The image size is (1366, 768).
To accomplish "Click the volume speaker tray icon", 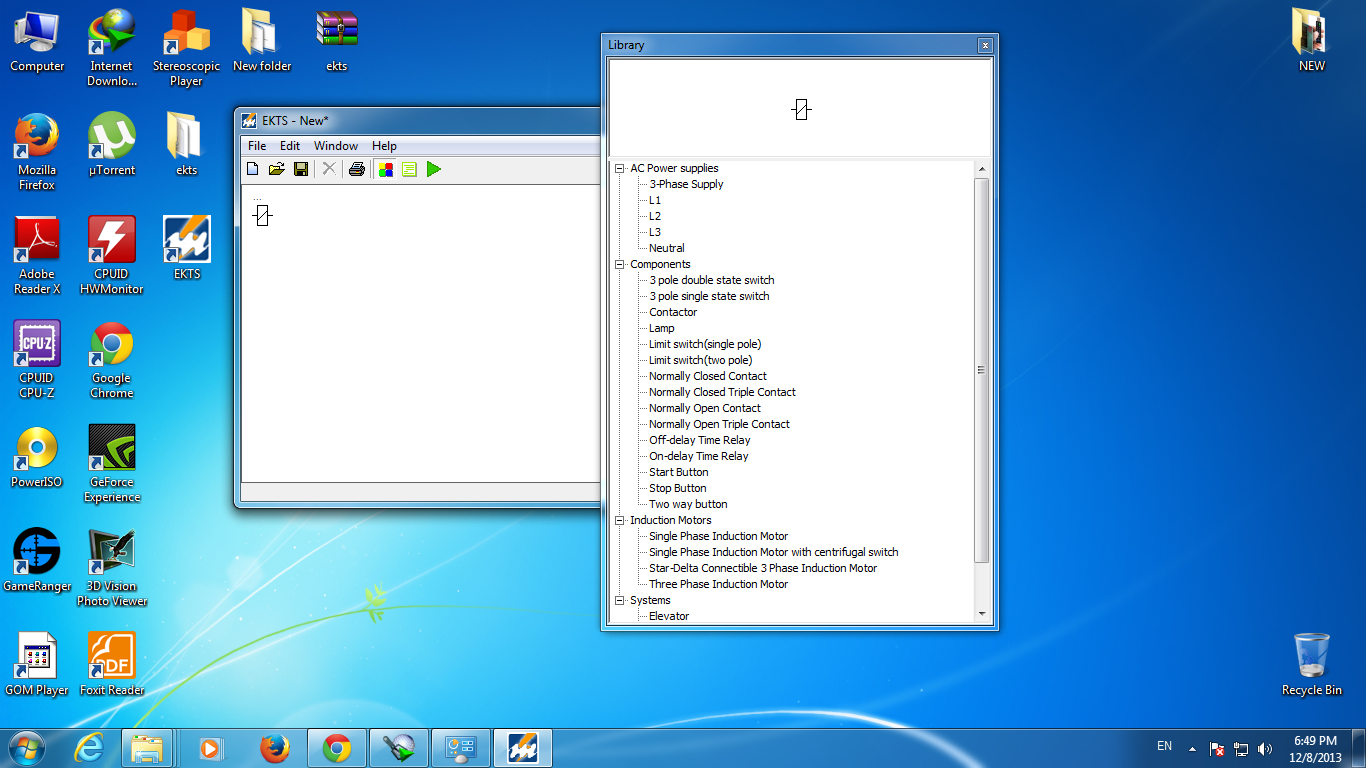I will (x=1265, y=748).
